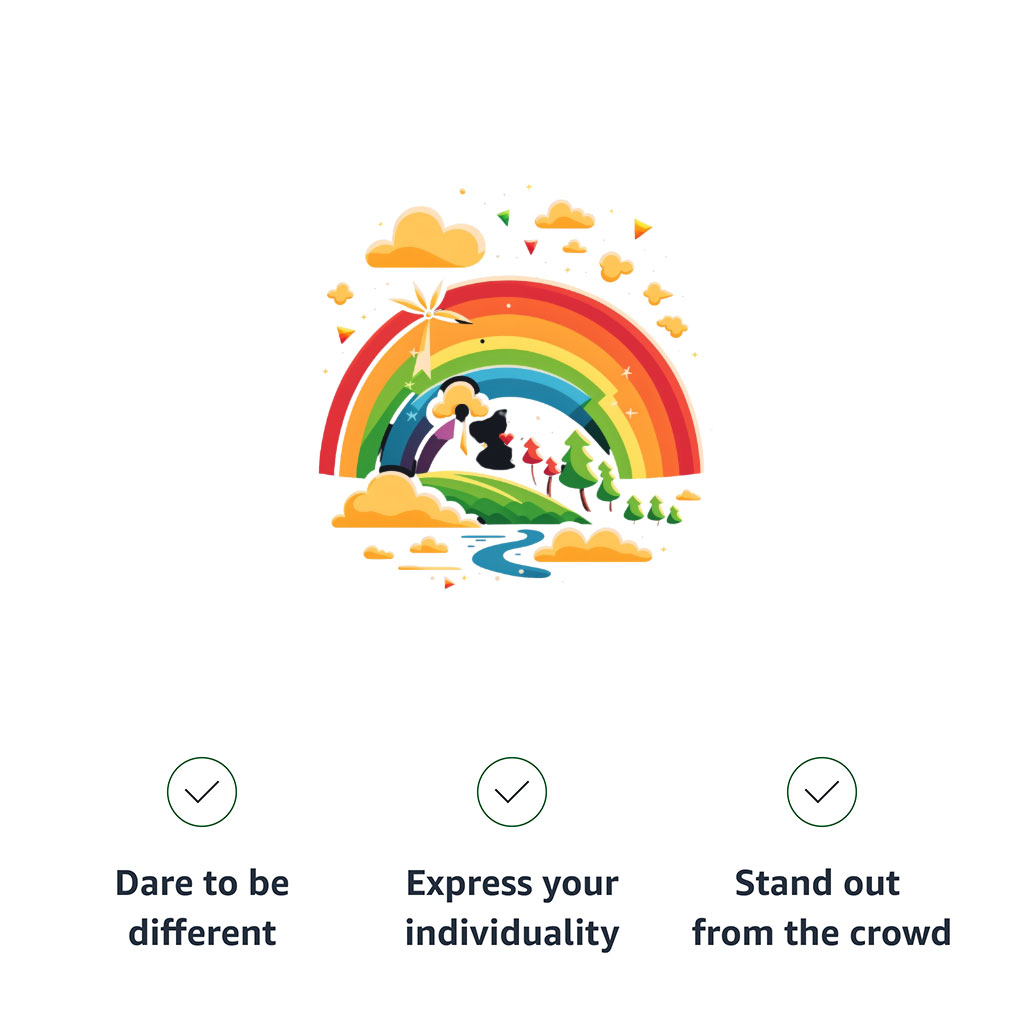Click the checkmark above "Dare to be different"

pos(202,792)
